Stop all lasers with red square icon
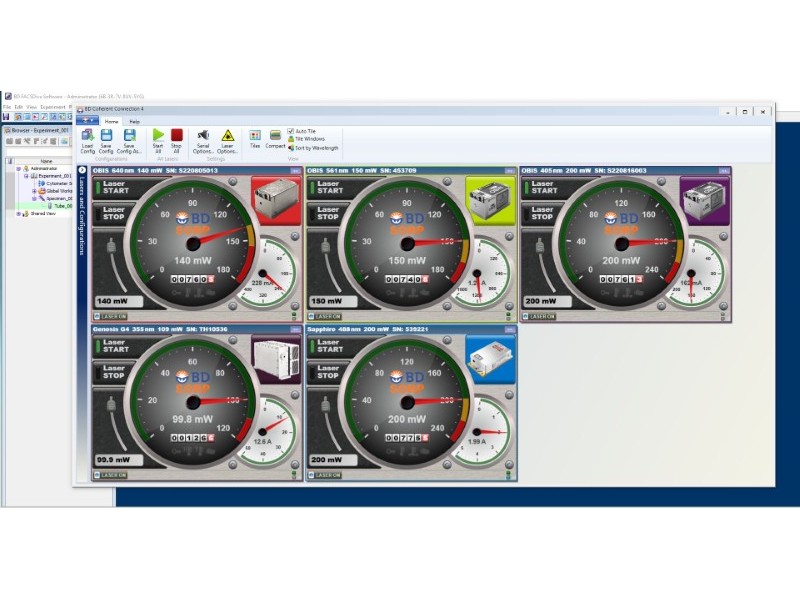 [x=177, y=141]
